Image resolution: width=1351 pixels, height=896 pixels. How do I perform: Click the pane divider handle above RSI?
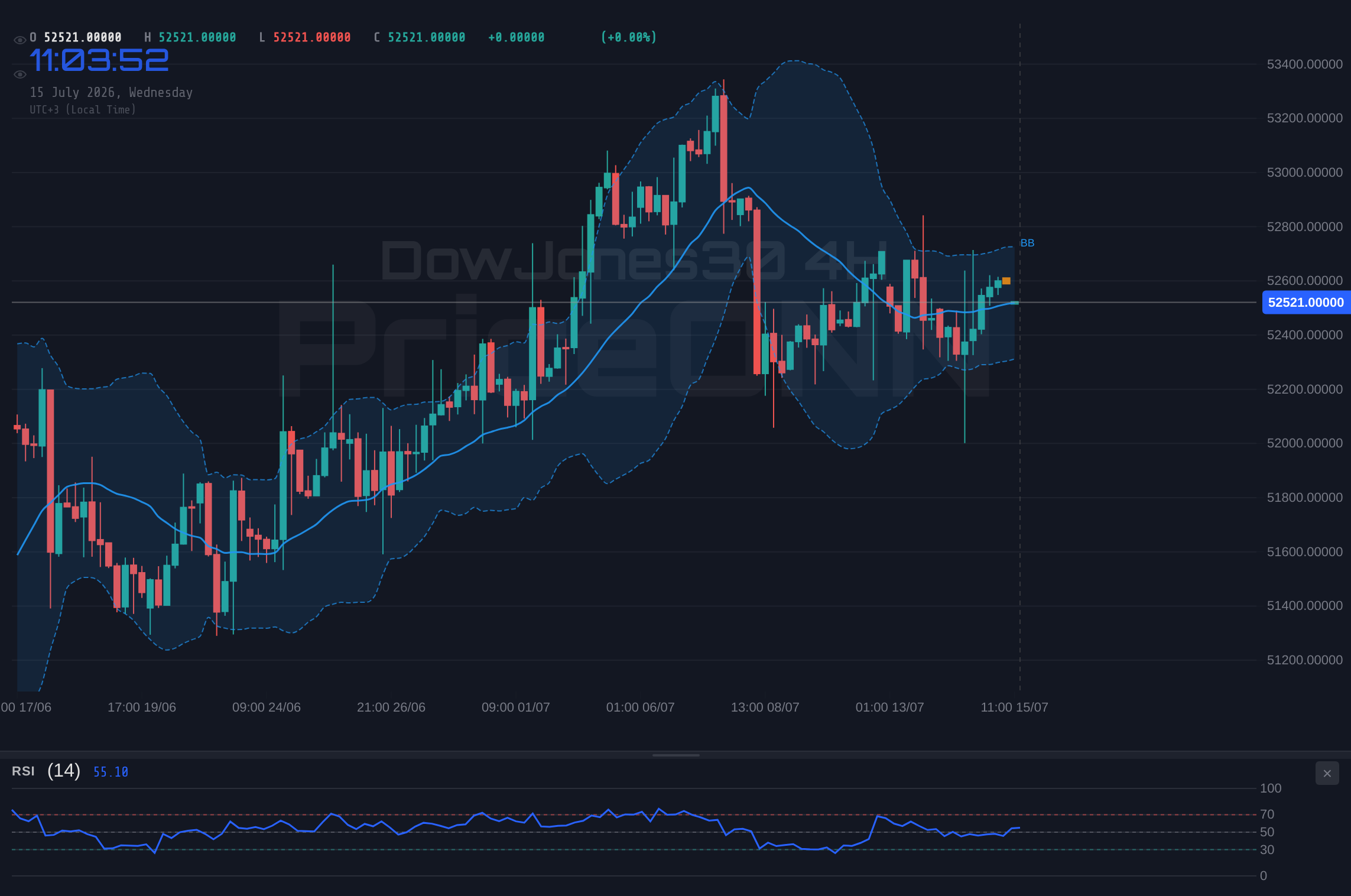coord(675,755)
